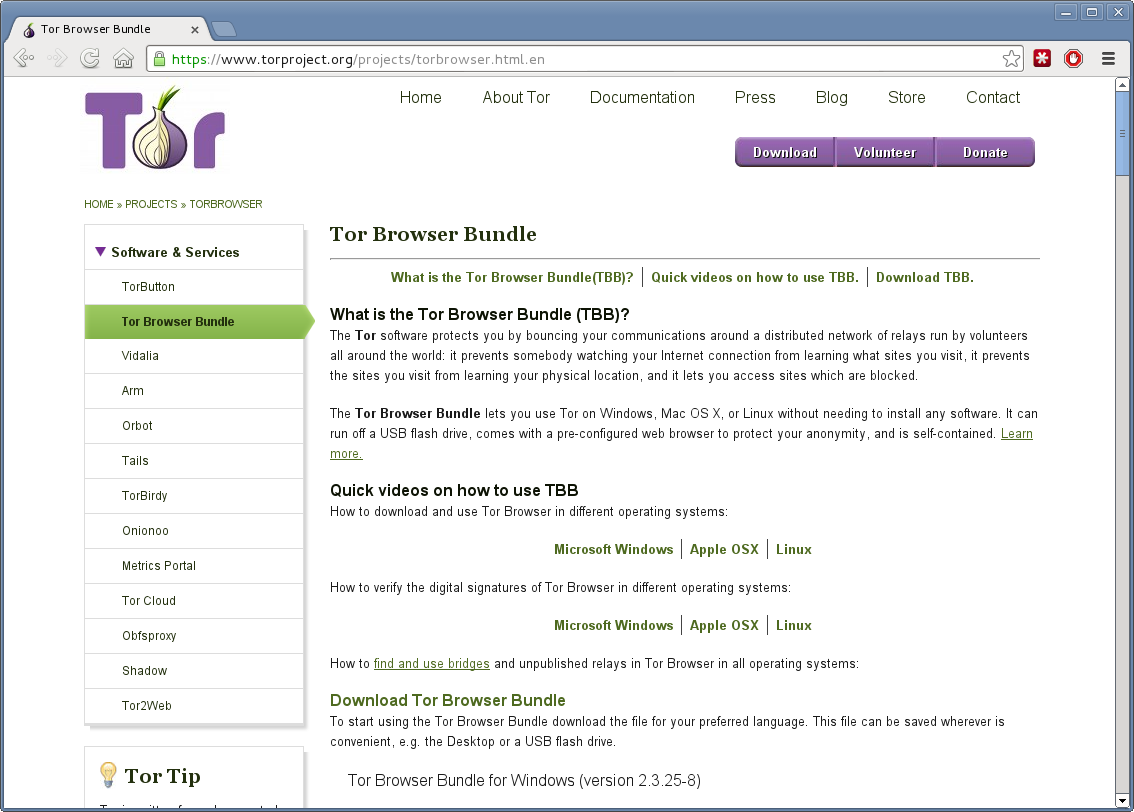Click the purple Download button
The height and width of the screenshot is (812, 1134).
[785, 152]
